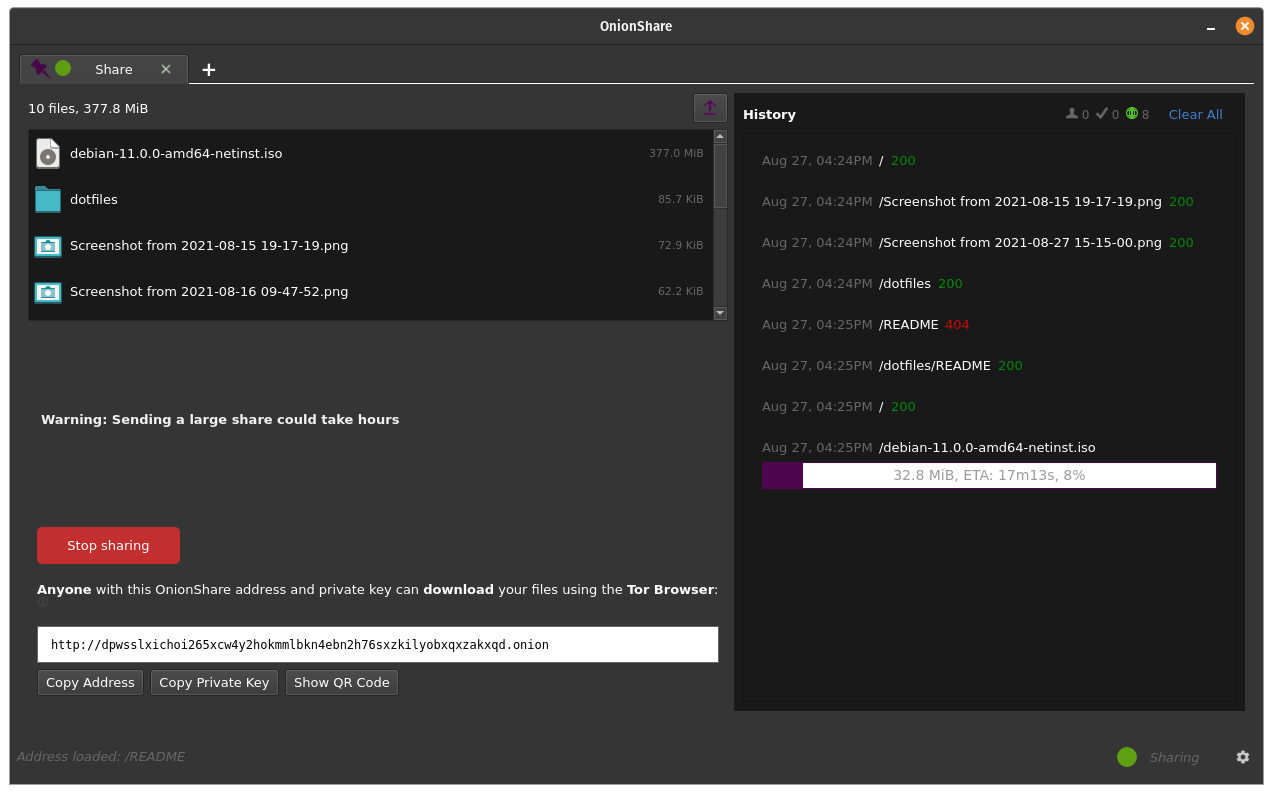Click the 09-47-52 screenshot image icon
The image size is (1273, 794).
[x=48, y=292]
